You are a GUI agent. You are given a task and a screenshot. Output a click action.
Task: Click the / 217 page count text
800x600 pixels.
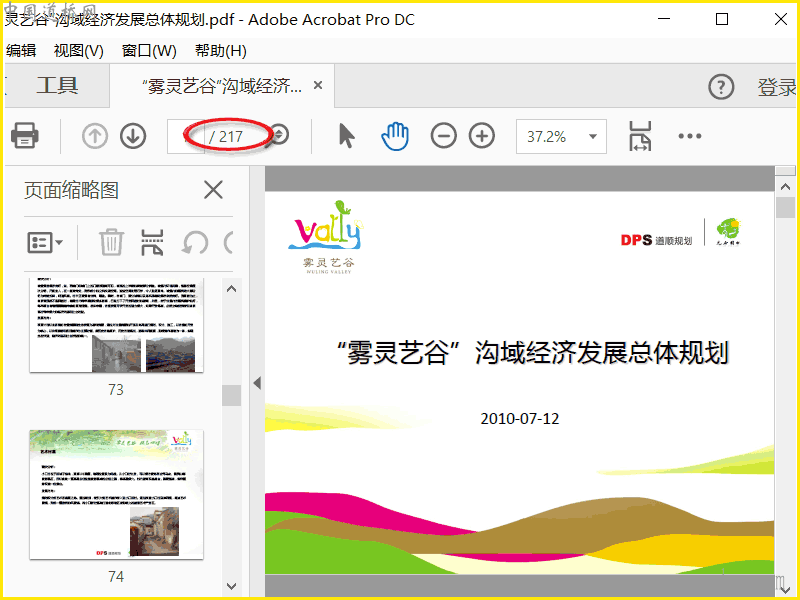click(226, 137)
